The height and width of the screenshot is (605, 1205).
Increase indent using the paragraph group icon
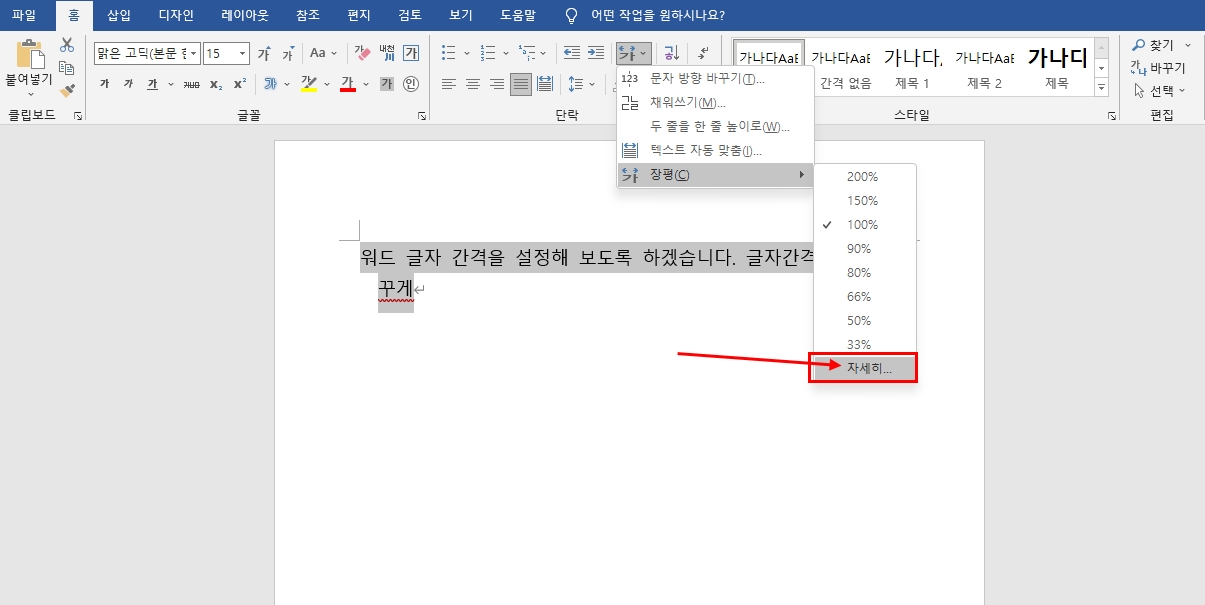pos(596,52)
